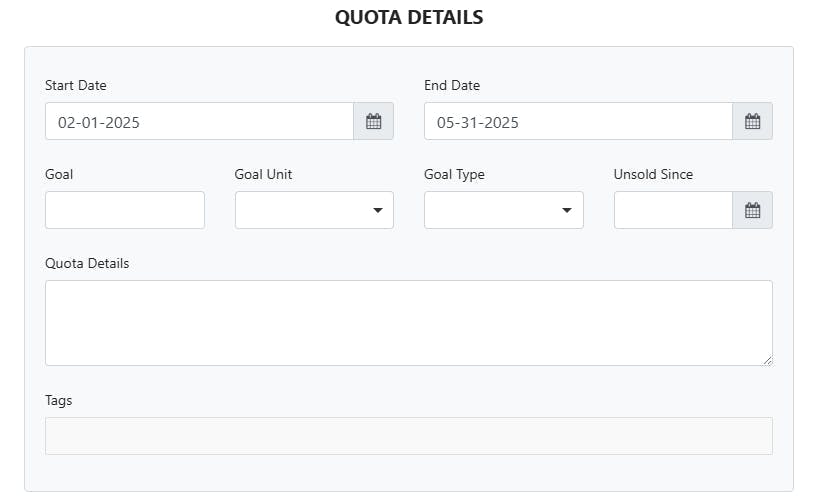The height and width of the screenshot is (501, 822).
Task: Click the QUOTA DETAILS heading
Action: tap(409, 17)
